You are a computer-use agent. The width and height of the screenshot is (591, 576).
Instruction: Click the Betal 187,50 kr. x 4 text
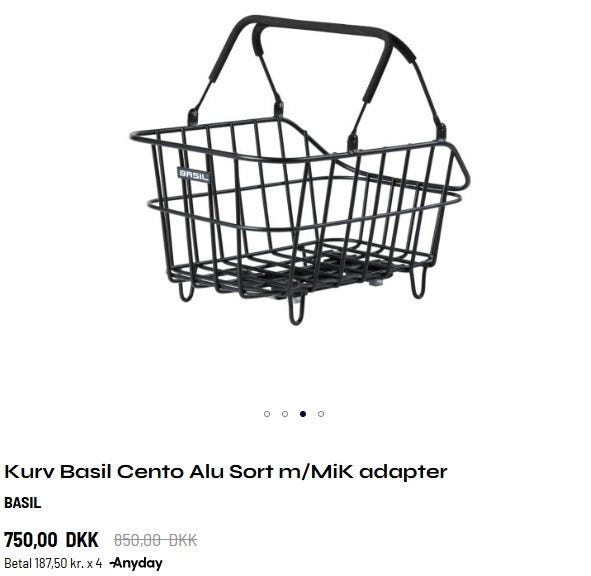[x=53, y=563]
